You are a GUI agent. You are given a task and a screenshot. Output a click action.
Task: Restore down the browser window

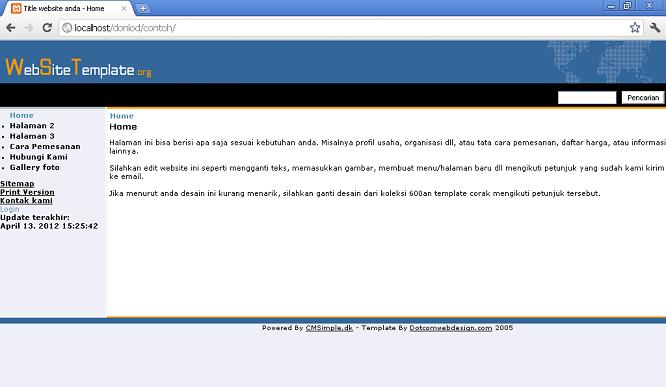(627, 6)
